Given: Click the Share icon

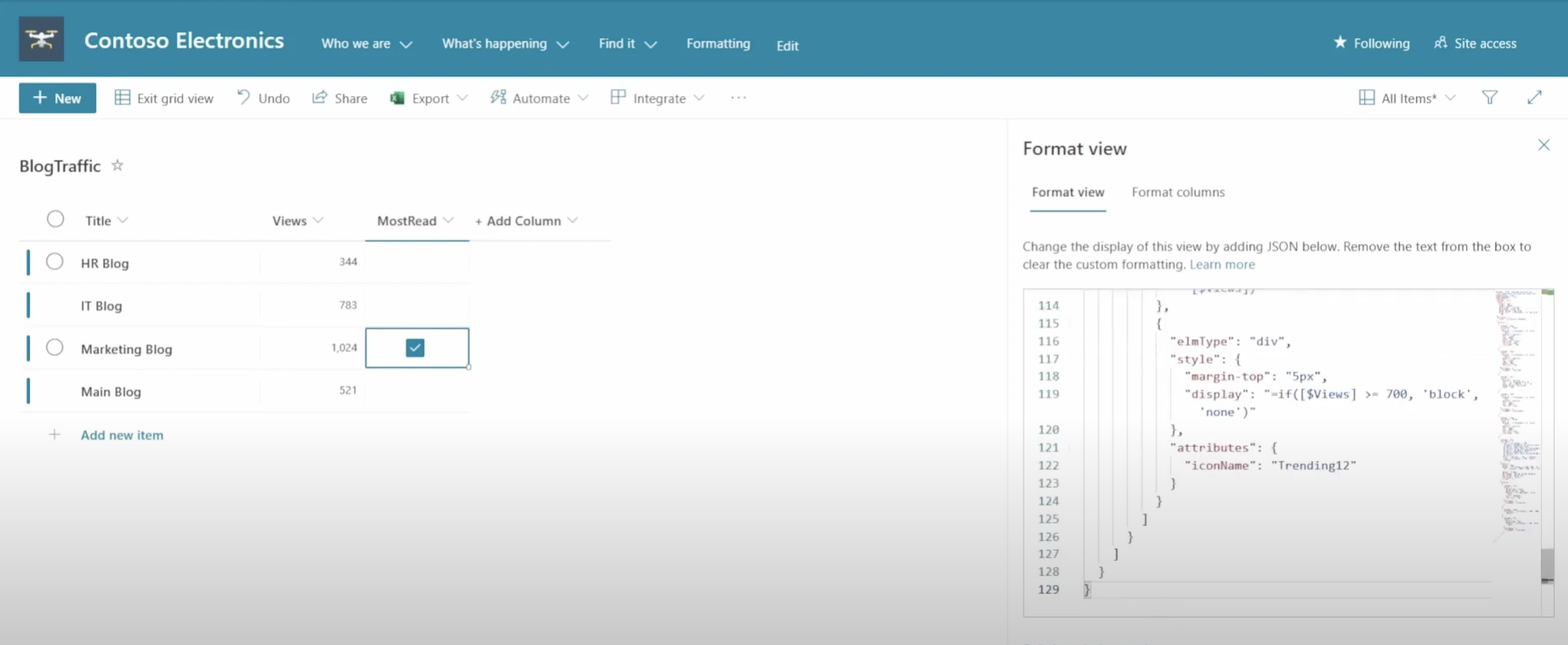Looking at the screenshot, I should tap(319, 98).
